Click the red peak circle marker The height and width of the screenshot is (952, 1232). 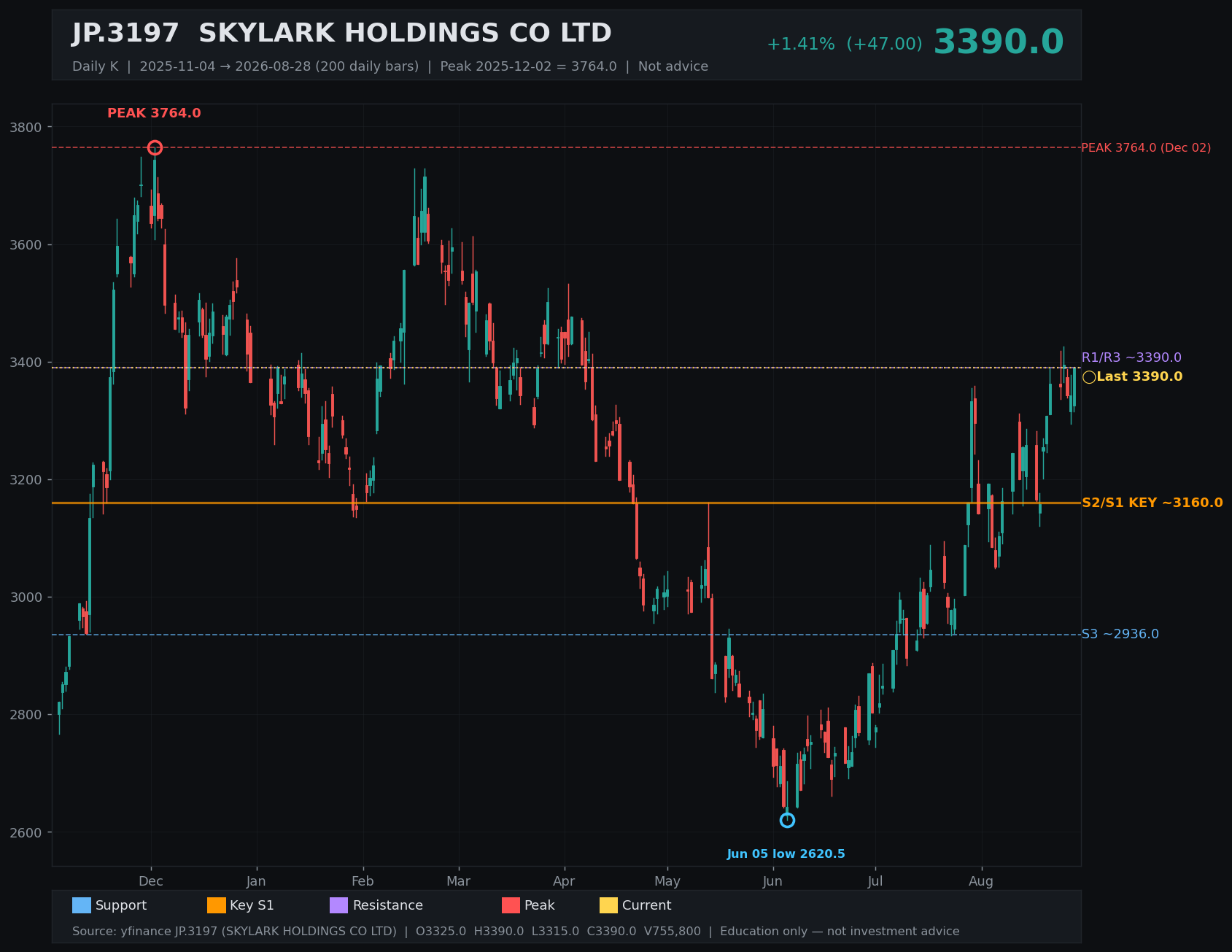tap(155, 148)
